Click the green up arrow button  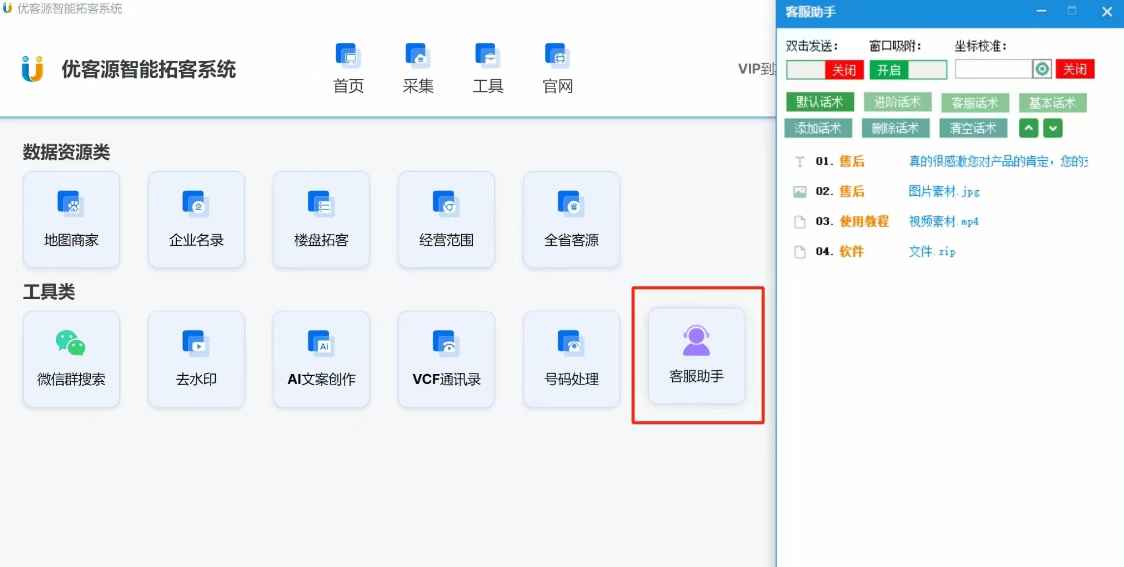(1028, 128)
